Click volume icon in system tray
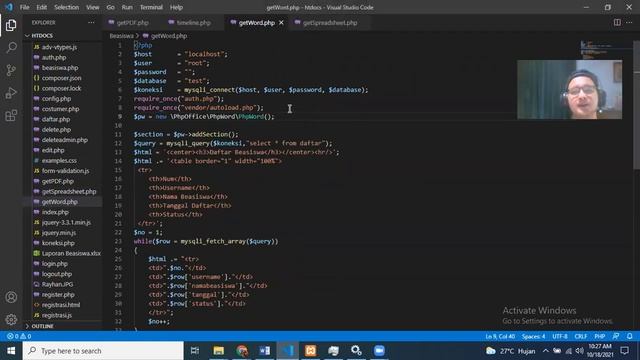This screenshot has height=360, width=640. (x=579, y=351)
